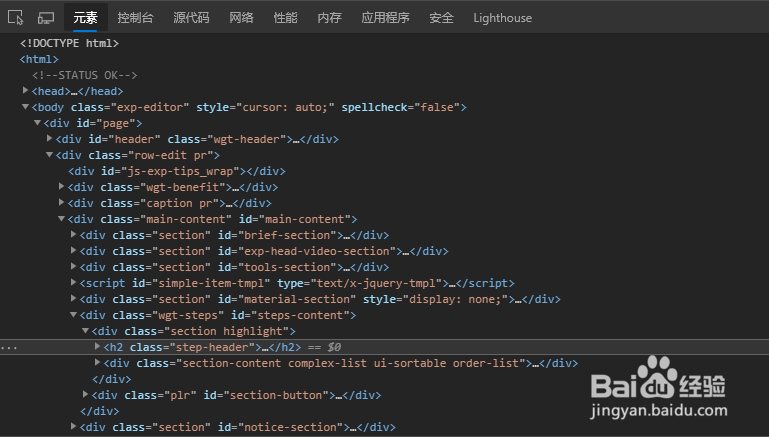The image size is (769, 437).
Task: Select the <!--STATUS OK--> comment
Action: click(84, 75)
